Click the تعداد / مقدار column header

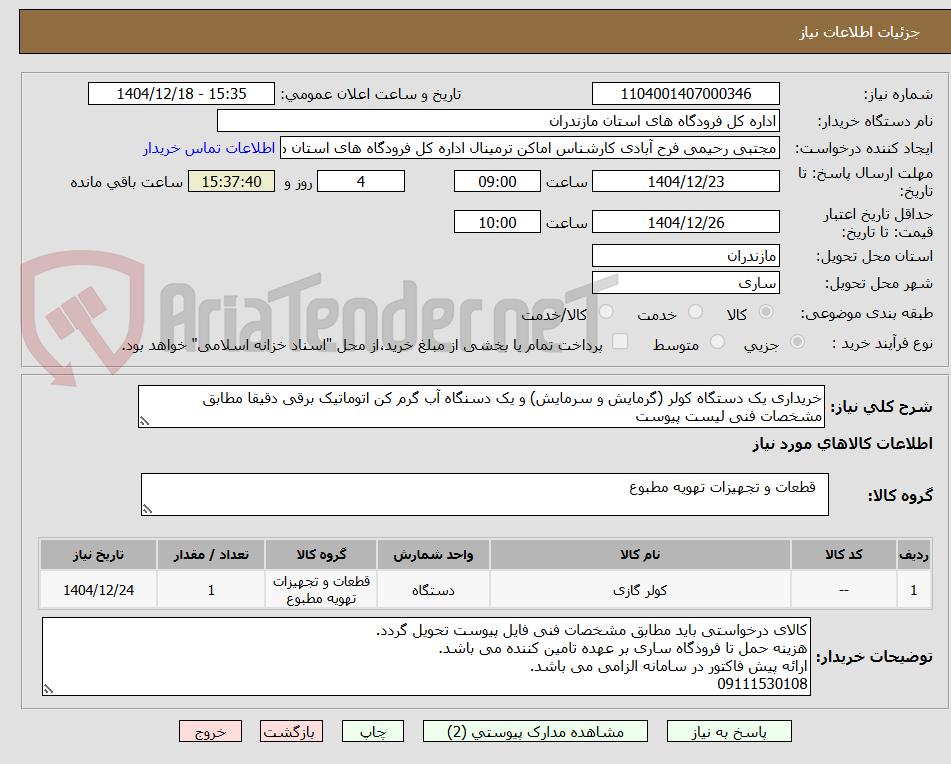click(x=210, y=555)
